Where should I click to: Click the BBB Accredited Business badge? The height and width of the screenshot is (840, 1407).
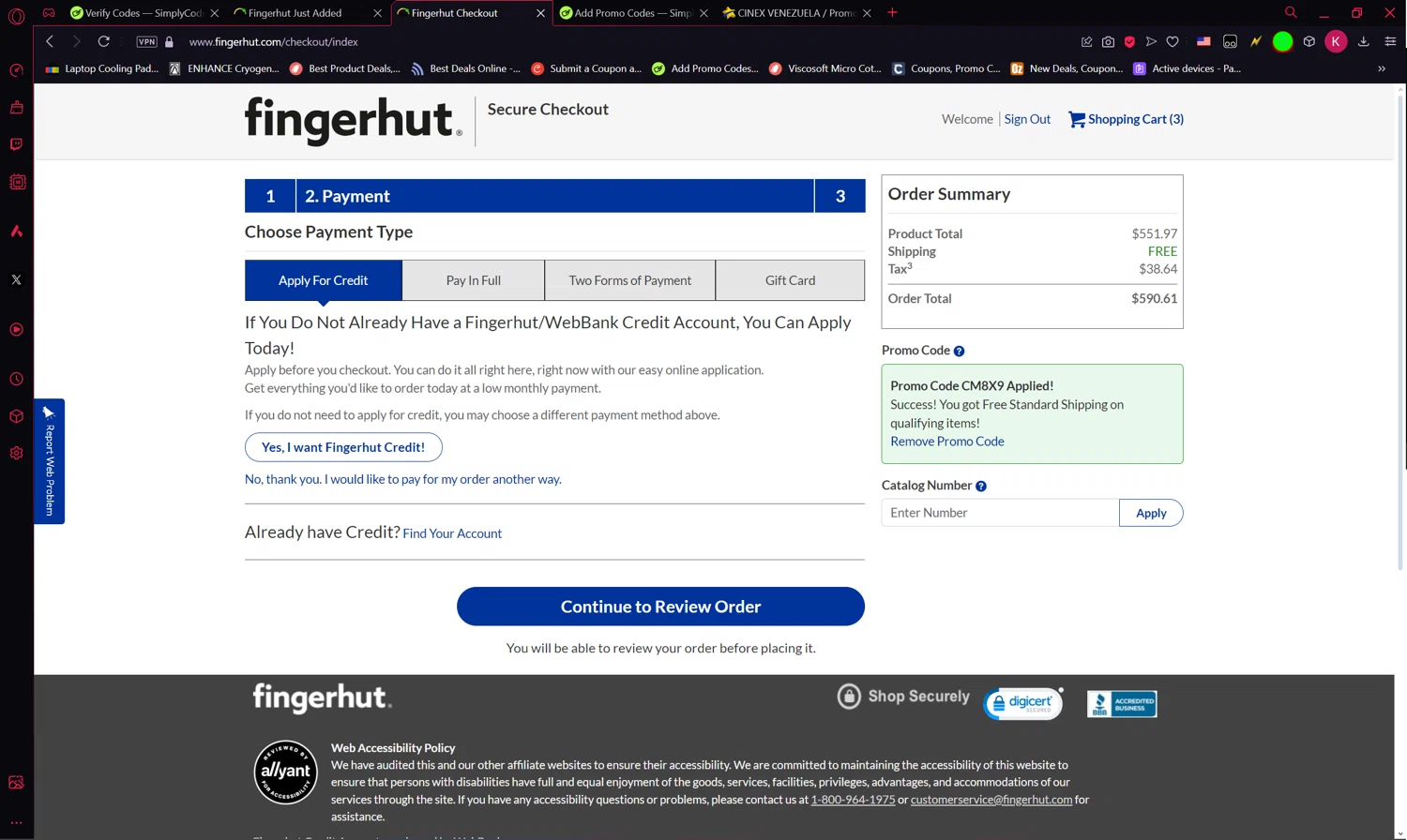click(1122, 703)
